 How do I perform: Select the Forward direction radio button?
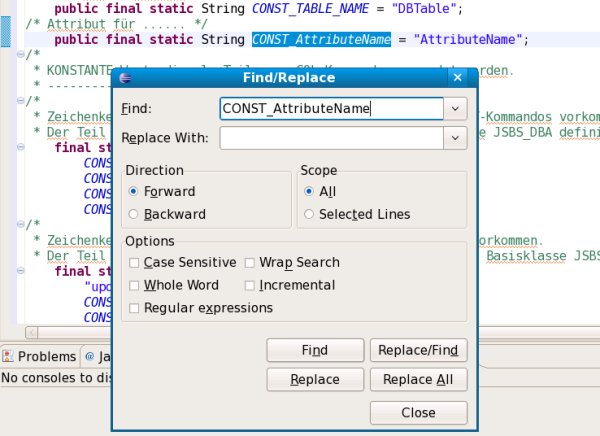(x=134, y=191)
